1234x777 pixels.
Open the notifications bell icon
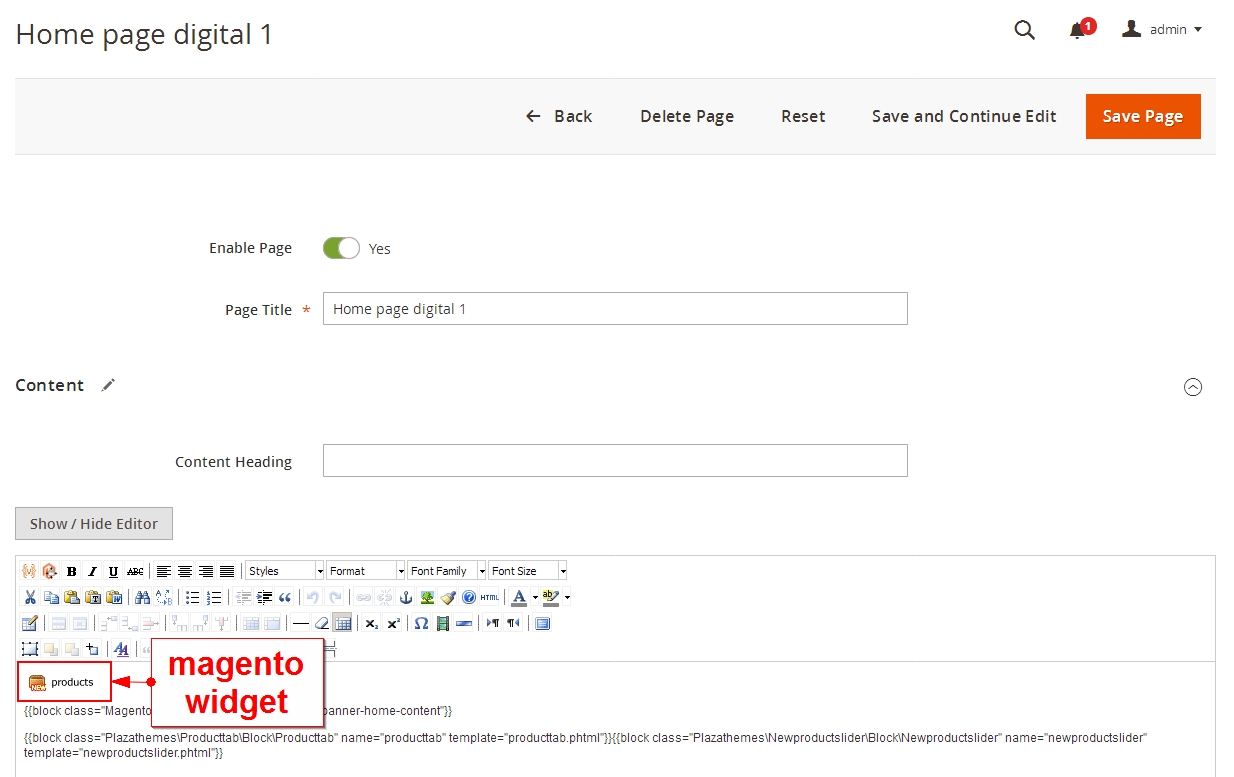[x=1077, y=30]
